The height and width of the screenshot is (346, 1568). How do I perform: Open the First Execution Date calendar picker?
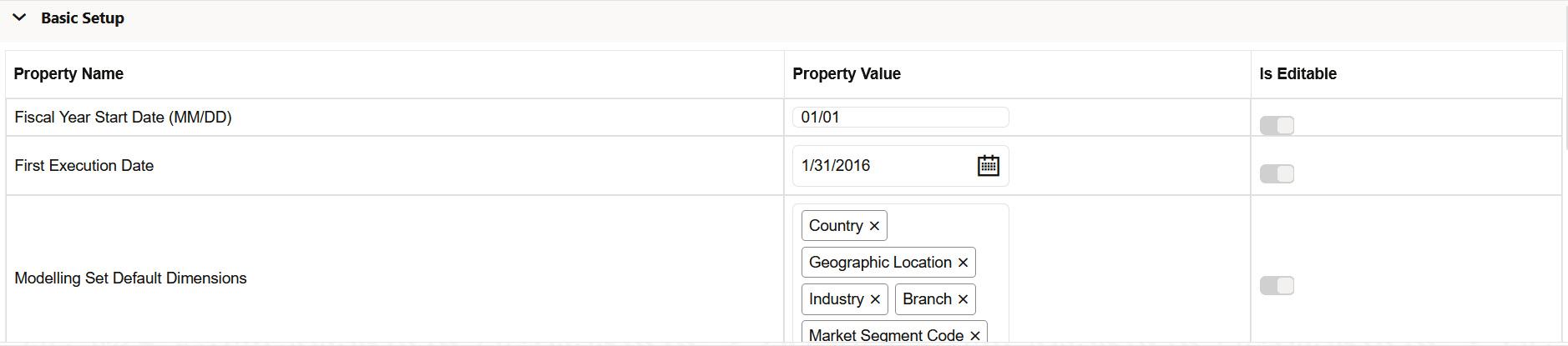(x=988, y=166)
